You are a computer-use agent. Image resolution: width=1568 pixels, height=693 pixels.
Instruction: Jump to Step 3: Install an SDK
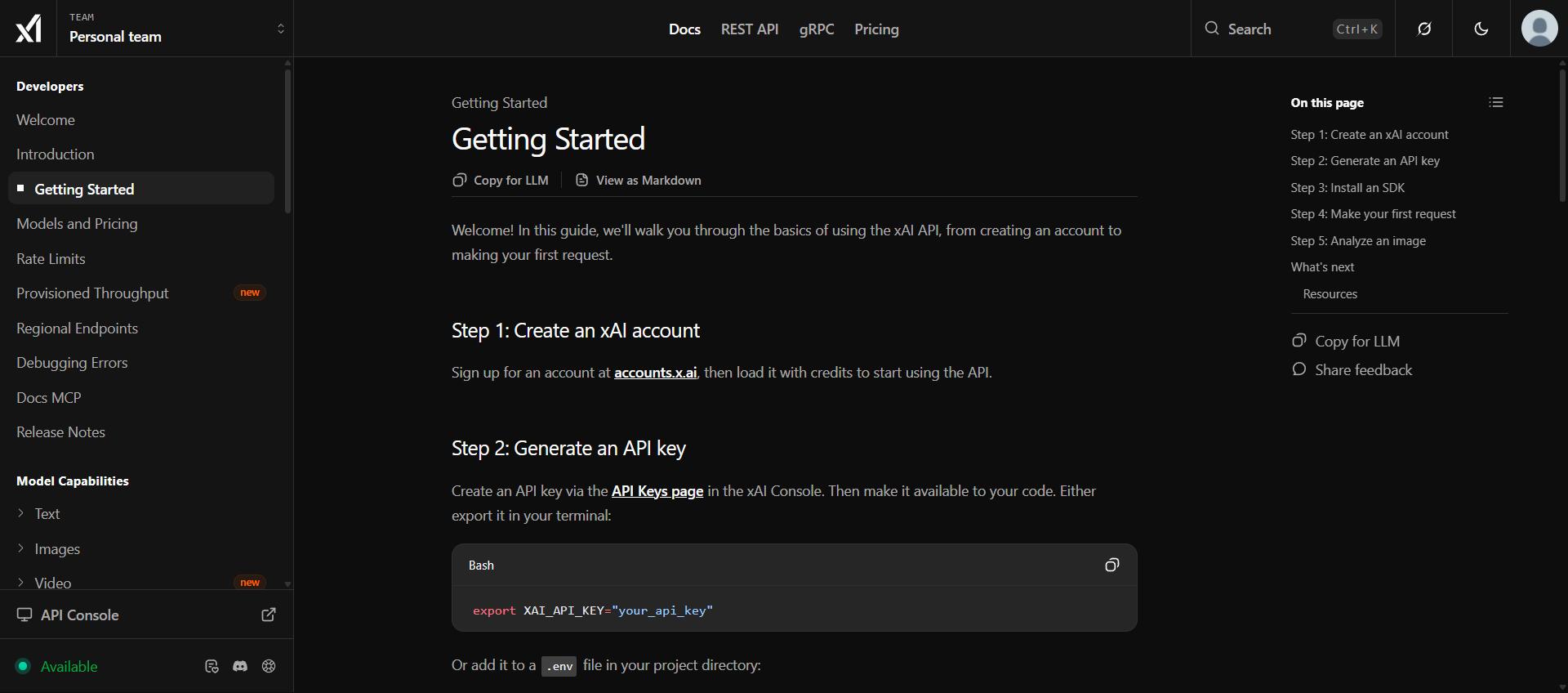point(1347,188)
